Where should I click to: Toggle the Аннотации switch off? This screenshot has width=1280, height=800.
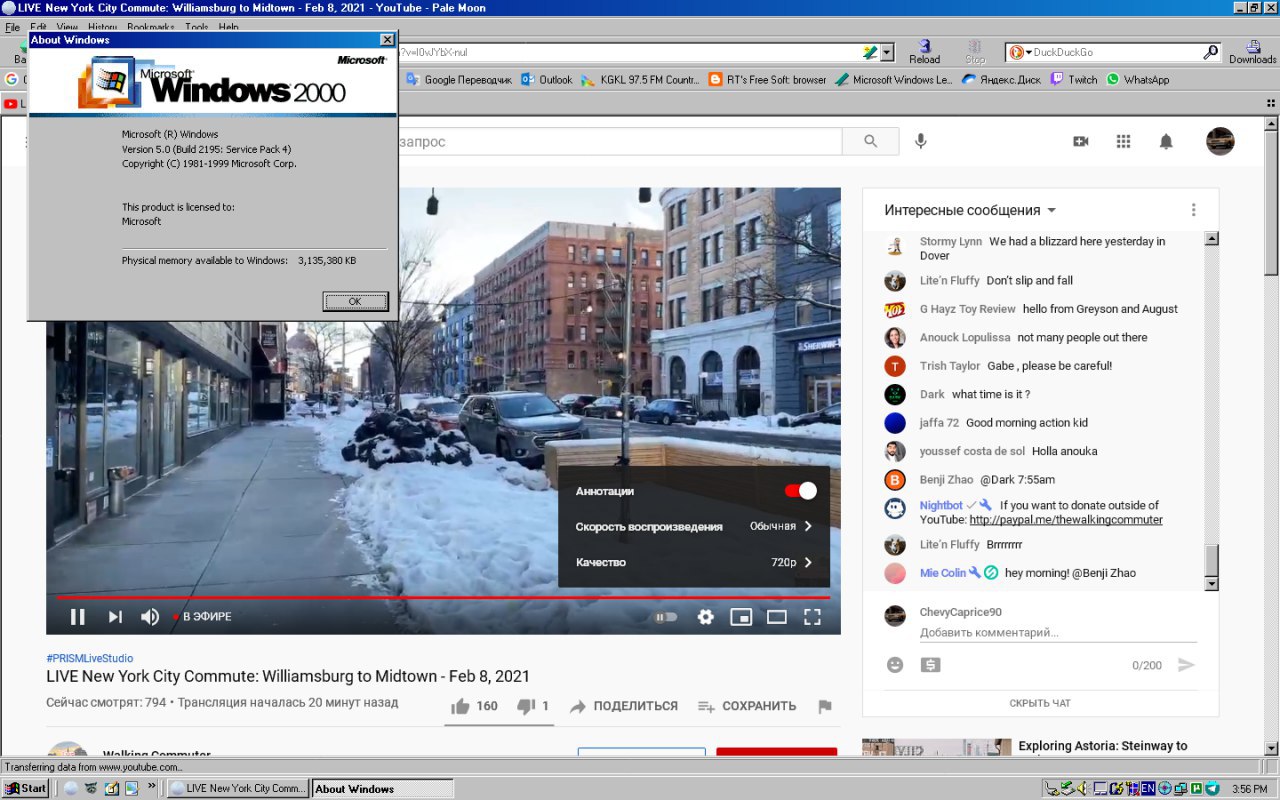800,491
